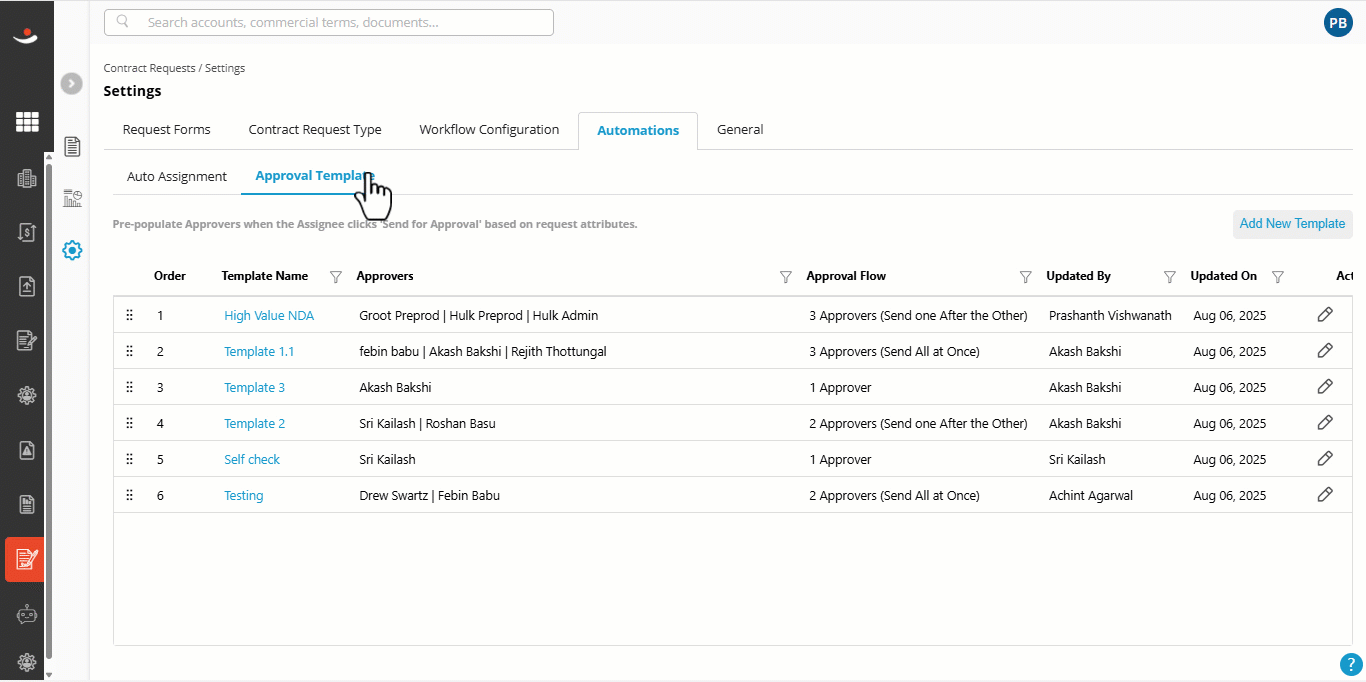Open the apps grid icon in sidebar
The height and width of the screenshot is (682, 1366).
click(27, 122)
